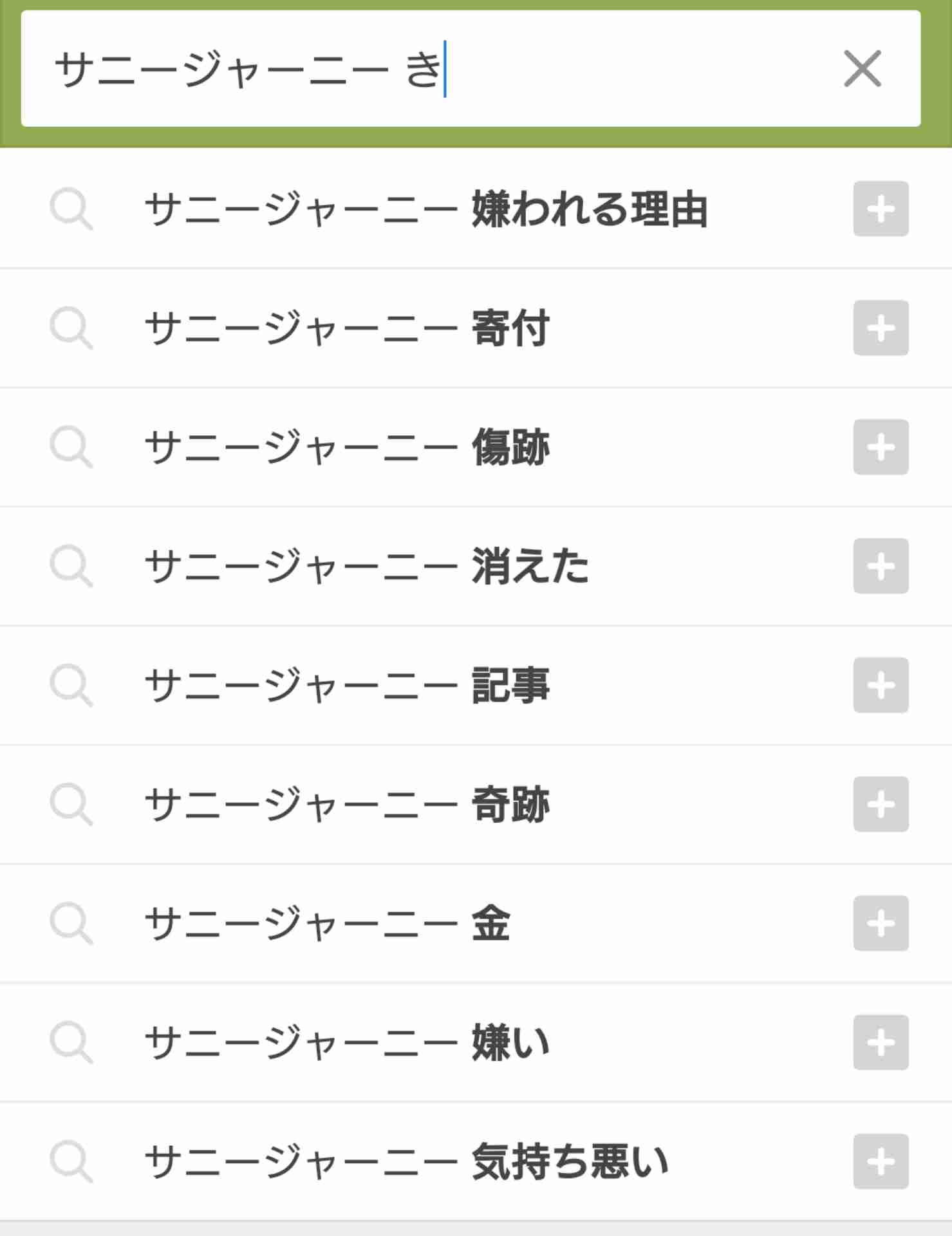Tap the search input showing サニージャーニー き
Image resolution: width=952 pixels, height=1236 pixels.
click(471, 68)
